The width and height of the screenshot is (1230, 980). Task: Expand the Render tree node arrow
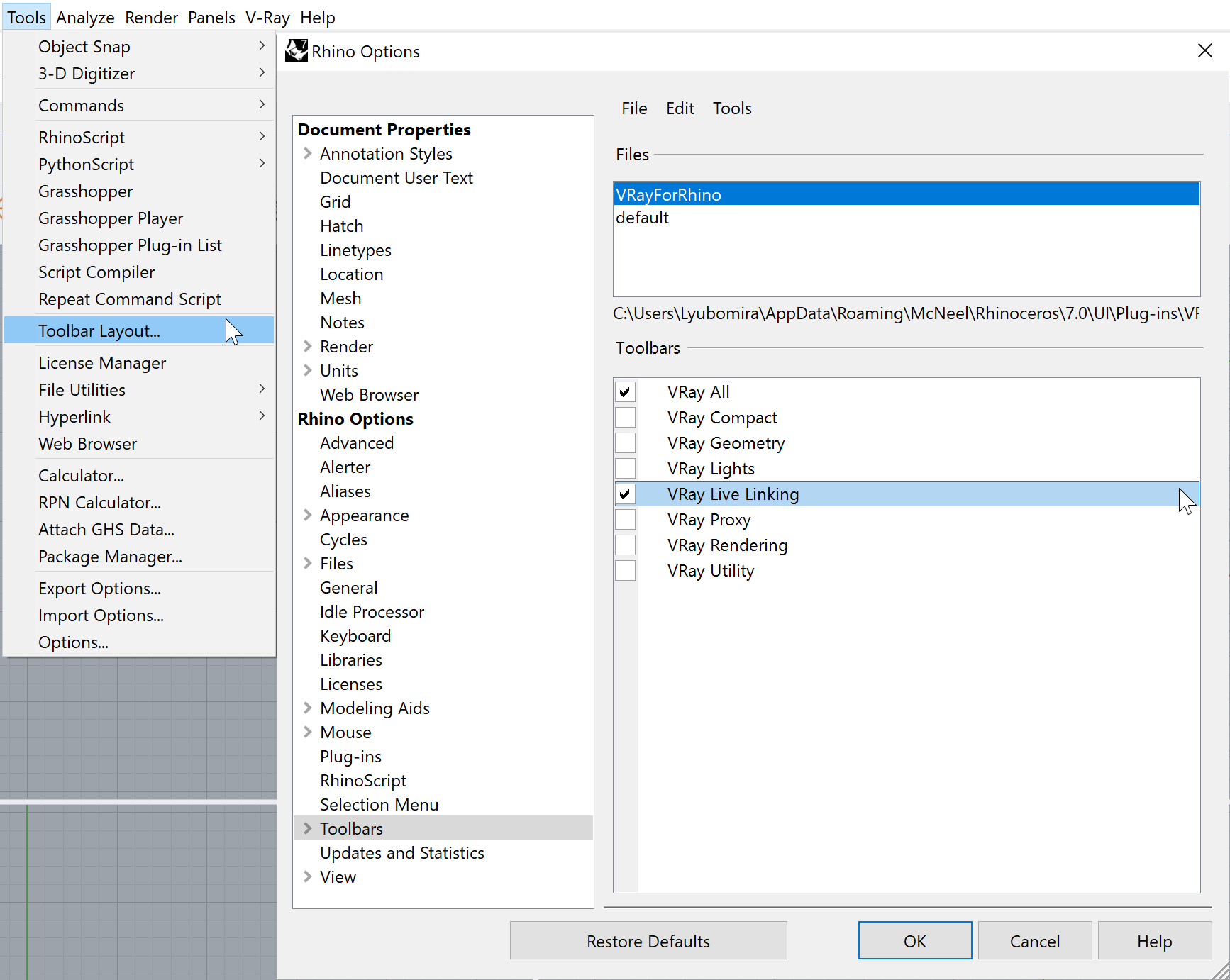click(x=307, y=347)
